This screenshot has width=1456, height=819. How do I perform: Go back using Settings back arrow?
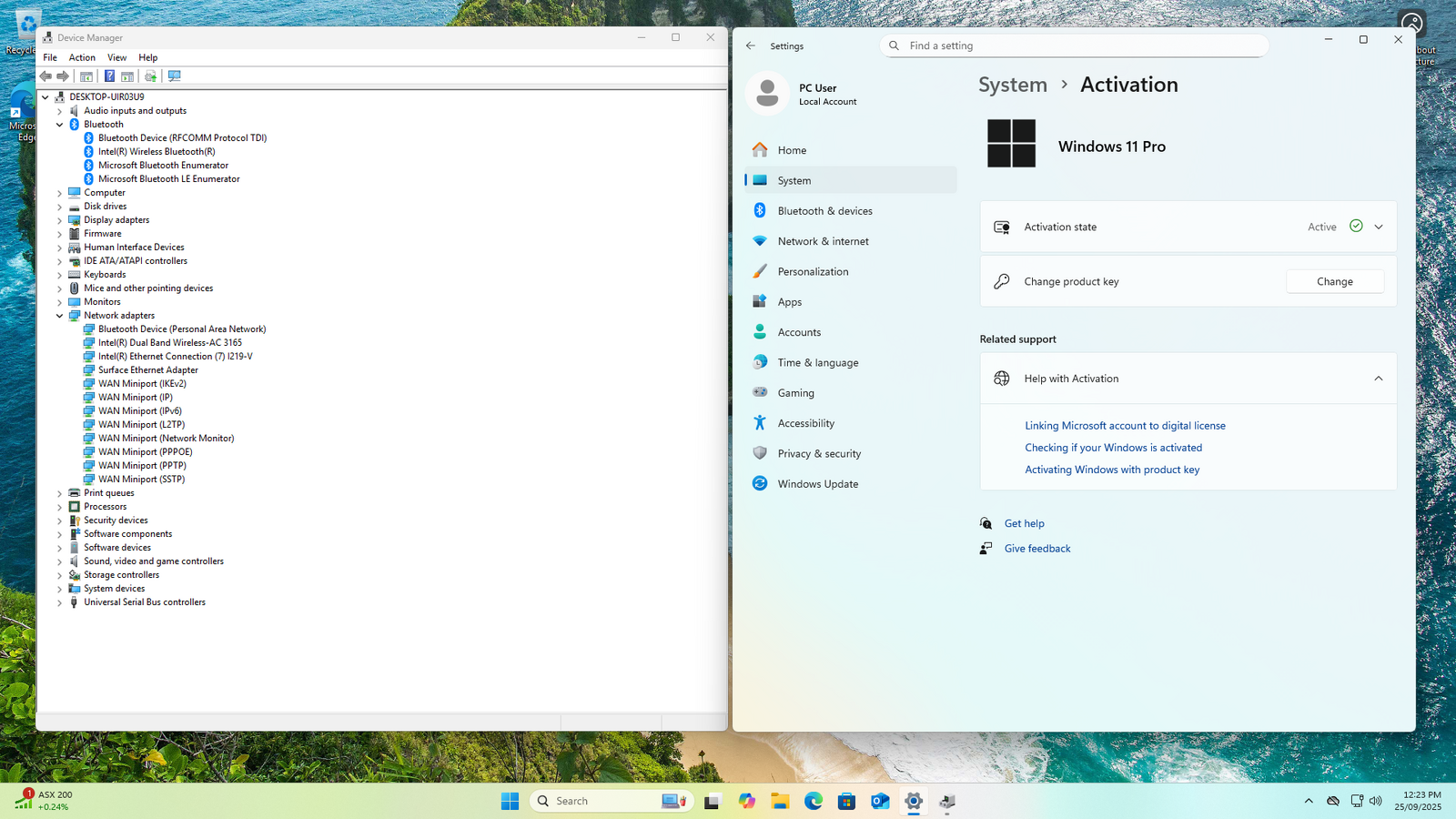click(751, 45)
